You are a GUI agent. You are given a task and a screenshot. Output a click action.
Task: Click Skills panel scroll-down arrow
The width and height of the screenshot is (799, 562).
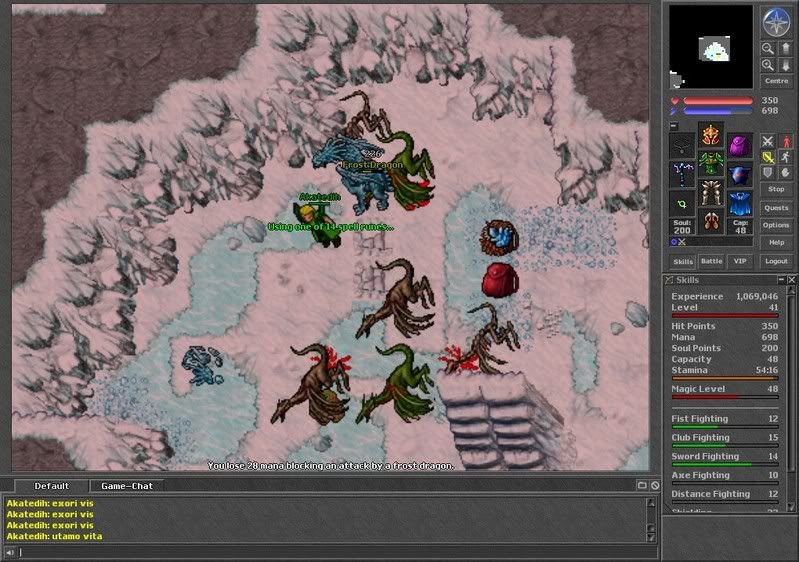(x=791, y=507)
